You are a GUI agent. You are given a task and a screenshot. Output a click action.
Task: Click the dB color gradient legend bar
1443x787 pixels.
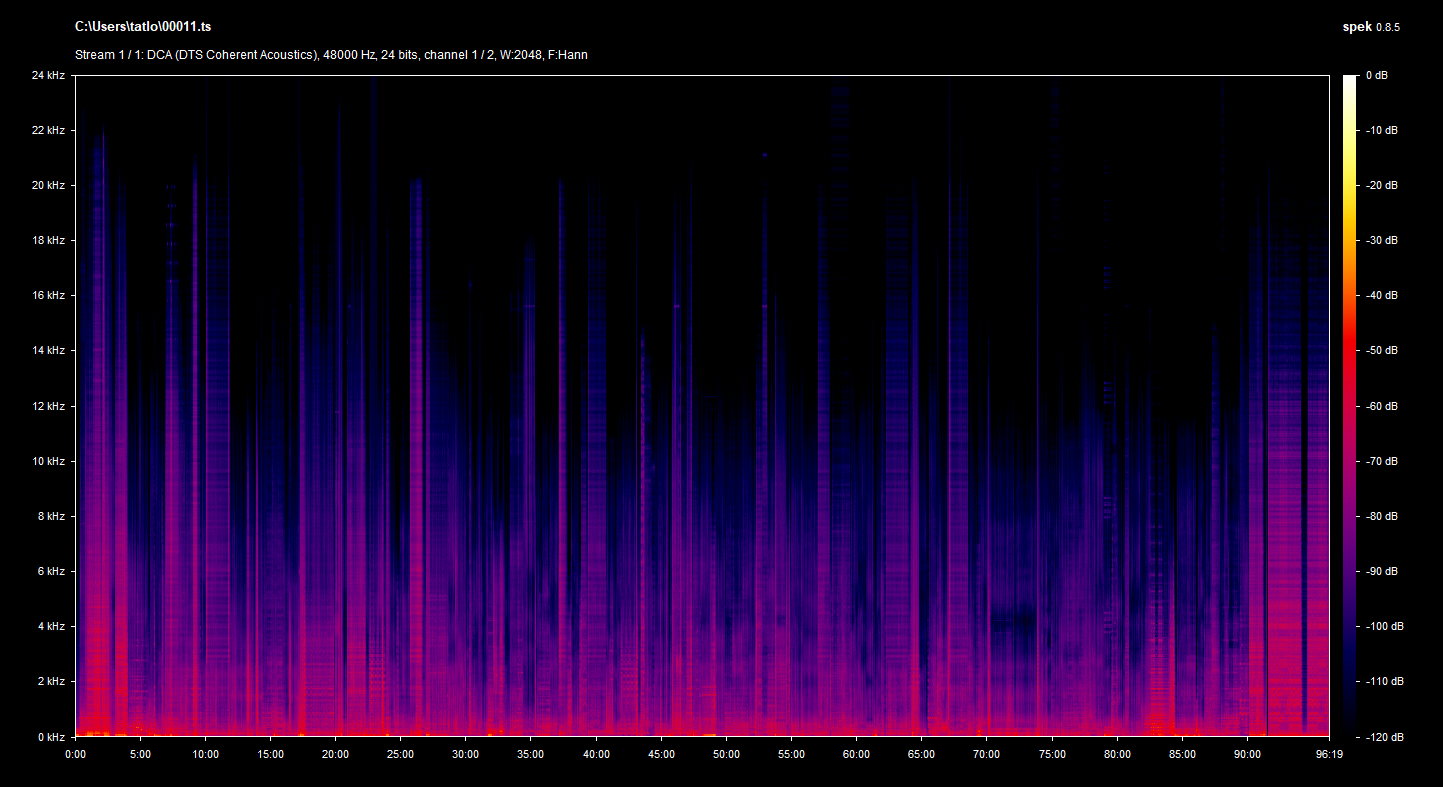[1349, 405]
